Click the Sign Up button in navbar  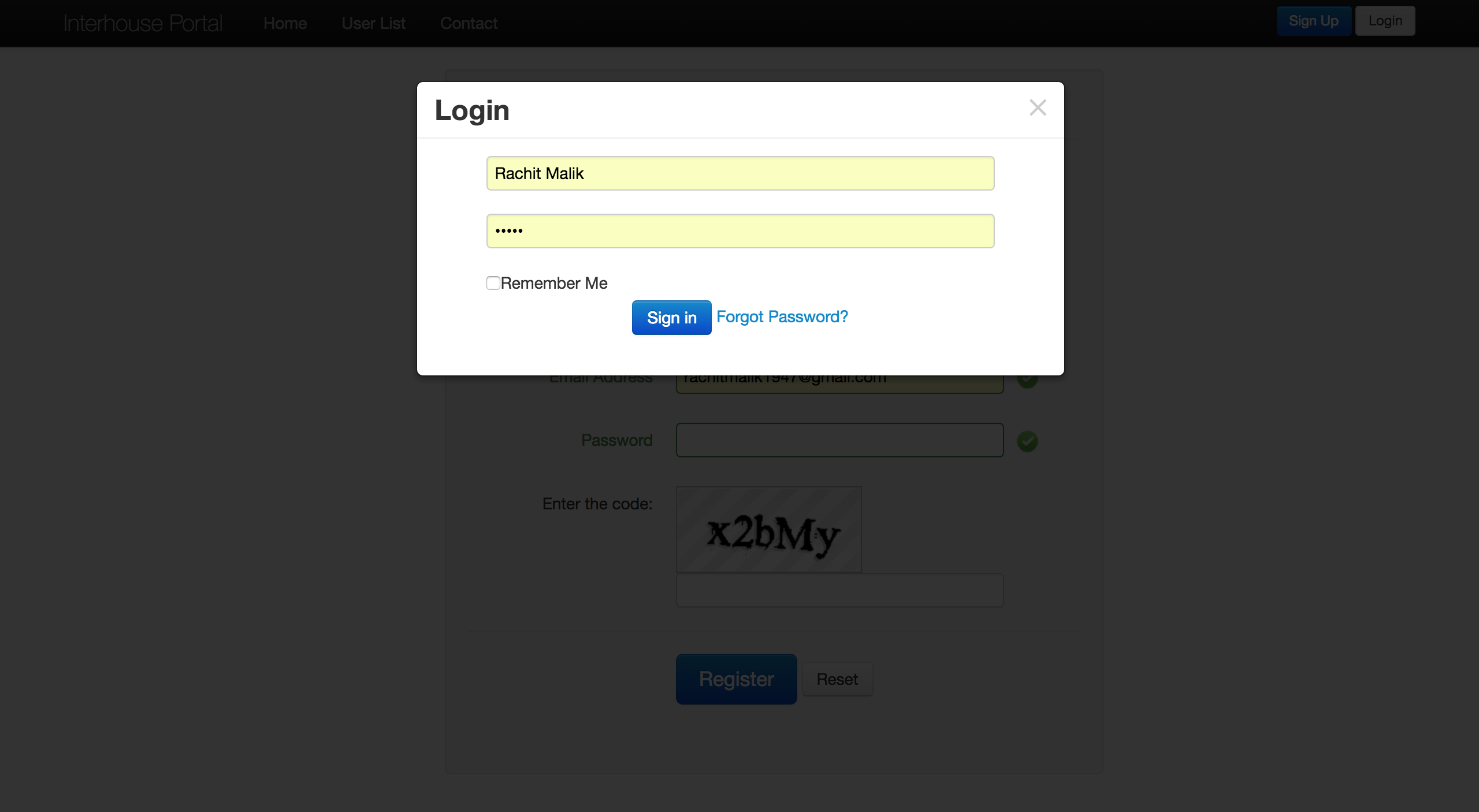[1313, 21]
